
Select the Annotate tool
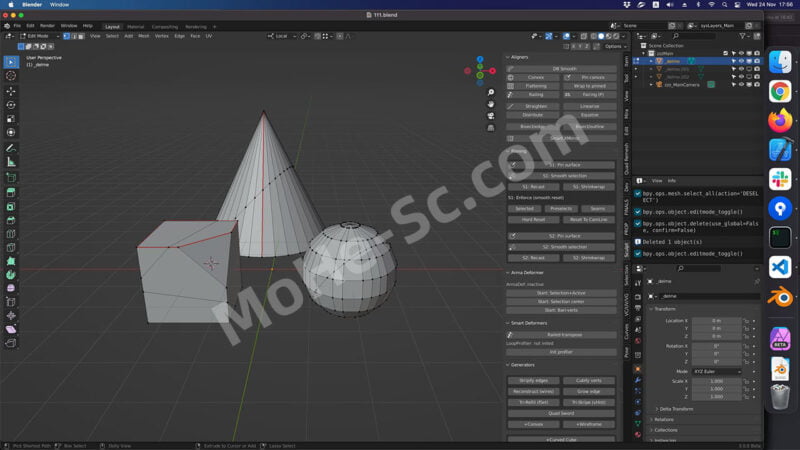(x=11, y=148)
